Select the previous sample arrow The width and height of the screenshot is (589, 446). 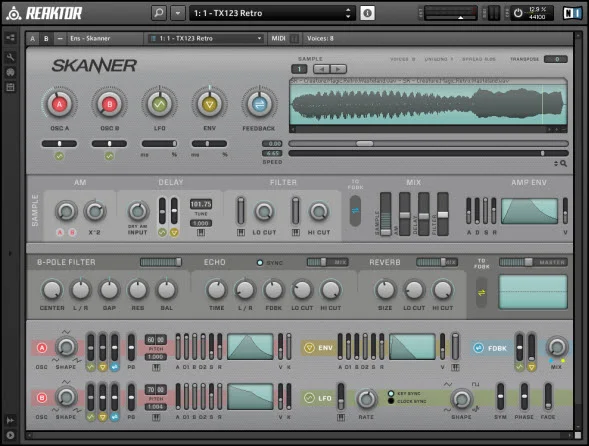[x=321, y=69]
